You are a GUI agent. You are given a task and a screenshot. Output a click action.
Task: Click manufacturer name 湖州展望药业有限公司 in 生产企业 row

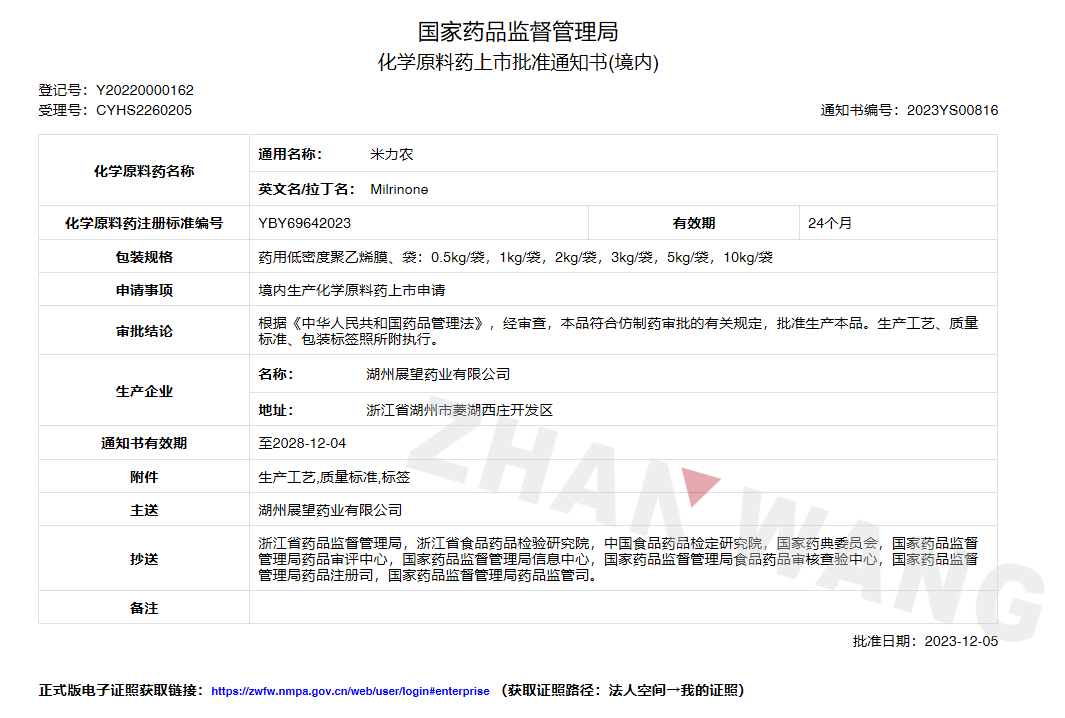click(x=438, y=374)
